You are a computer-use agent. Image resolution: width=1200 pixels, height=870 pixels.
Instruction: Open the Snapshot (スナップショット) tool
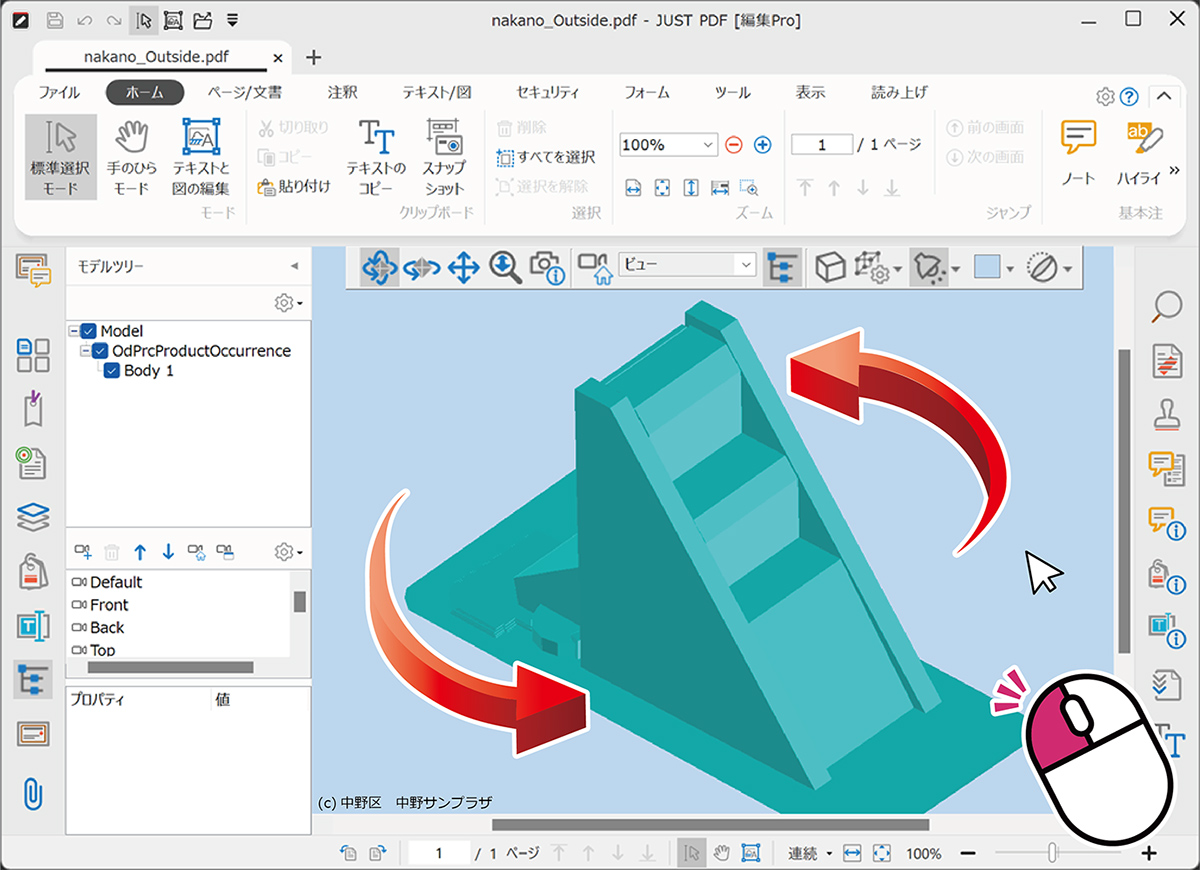(x=443, y=155)
